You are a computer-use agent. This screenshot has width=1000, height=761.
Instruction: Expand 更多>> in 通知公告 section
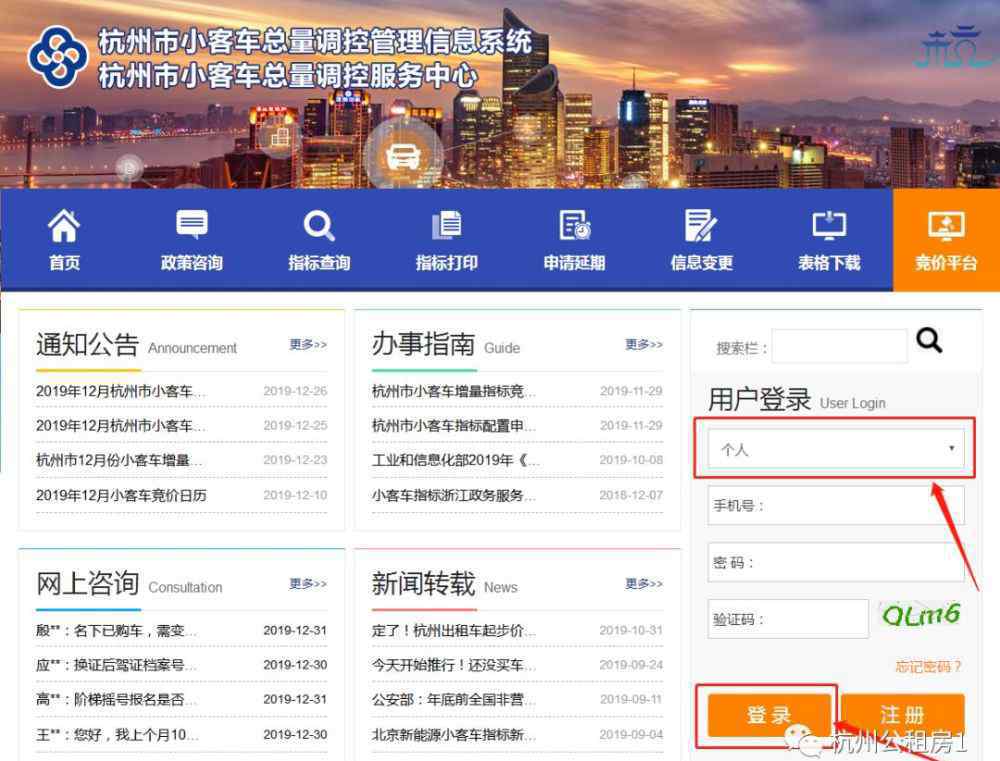pyautogui.click(x=308, y=345)
